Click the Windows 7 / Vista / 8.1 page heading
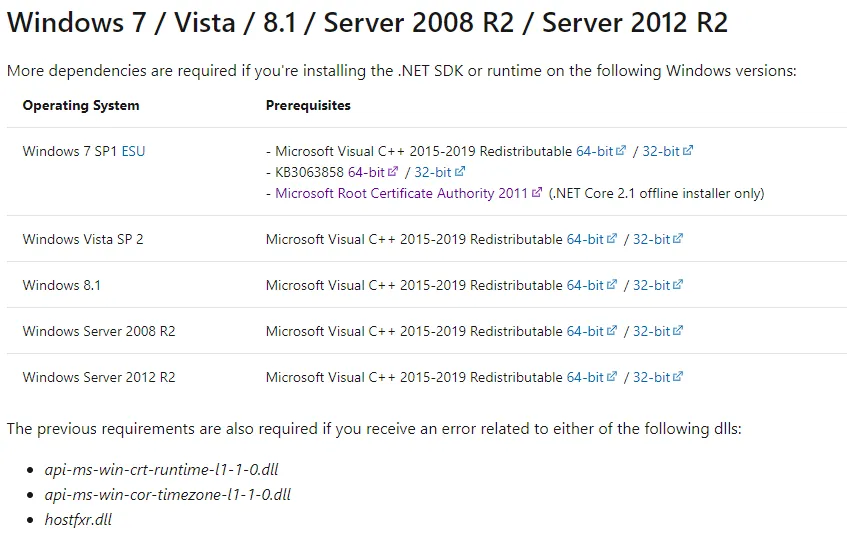The width and height of the screenshot is (847, 541). point(367,23)
